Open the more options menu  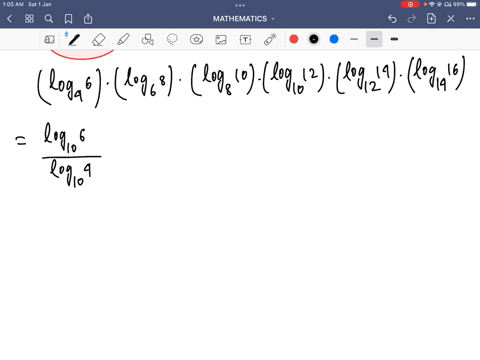point(470,19)
